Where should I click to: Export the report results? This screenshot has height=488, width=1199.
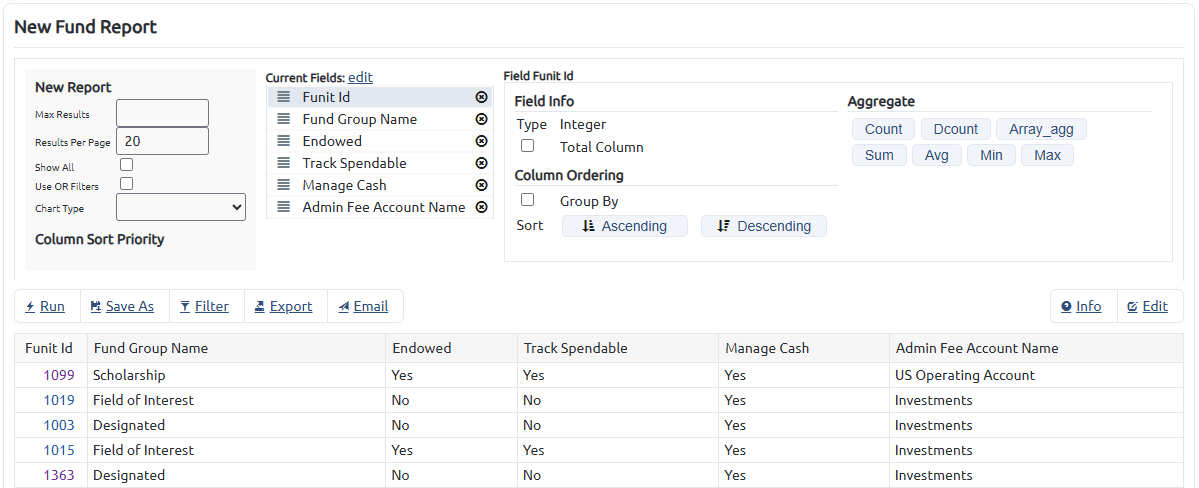[284, 307]
